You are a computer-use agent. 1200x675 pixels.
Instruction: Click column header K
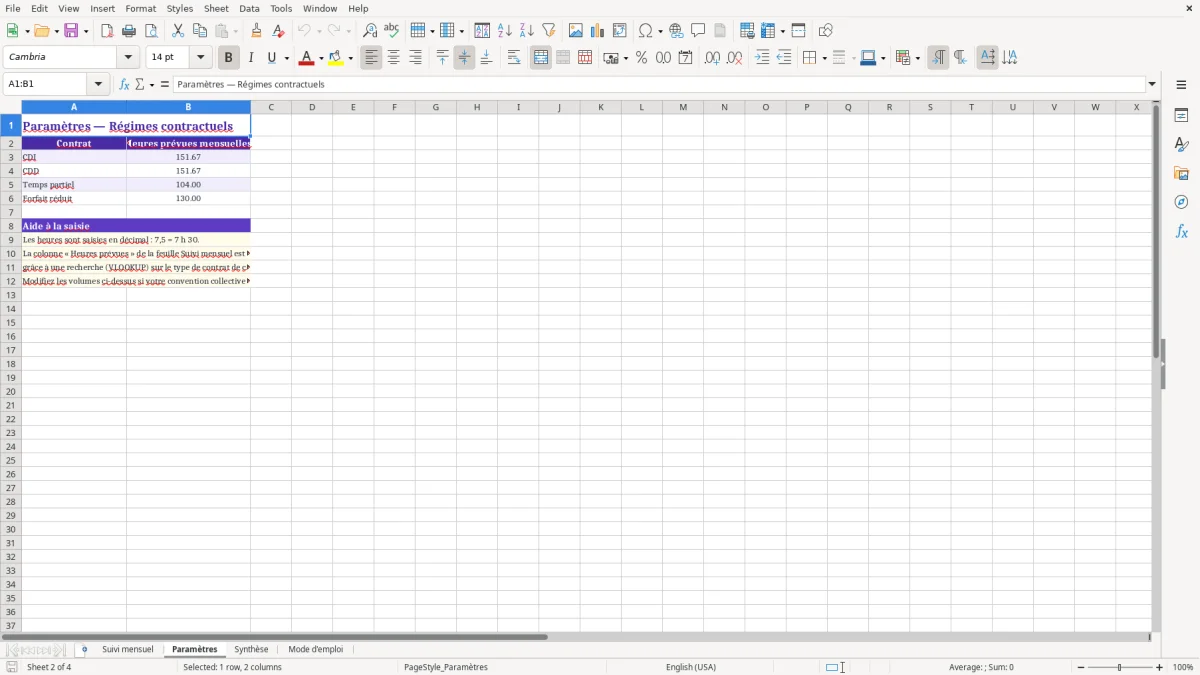(601, 107)
